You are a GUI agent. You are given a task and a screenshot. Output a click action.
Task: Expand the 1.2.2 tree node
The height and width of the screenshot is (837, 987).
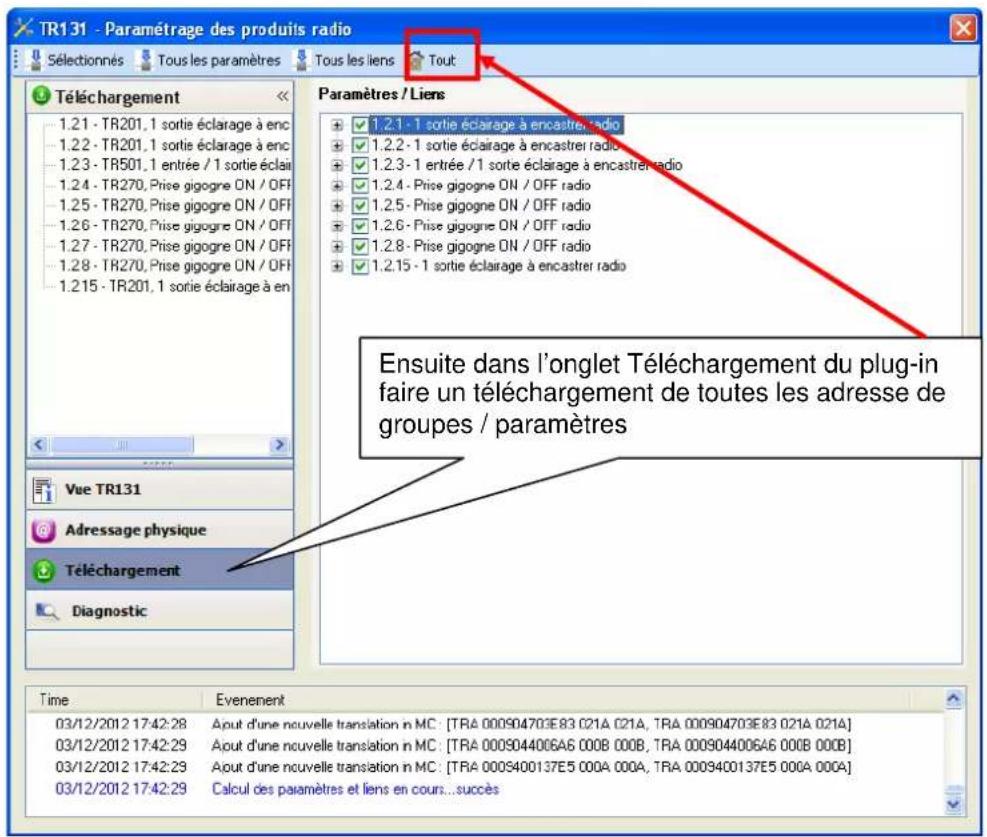337,146
